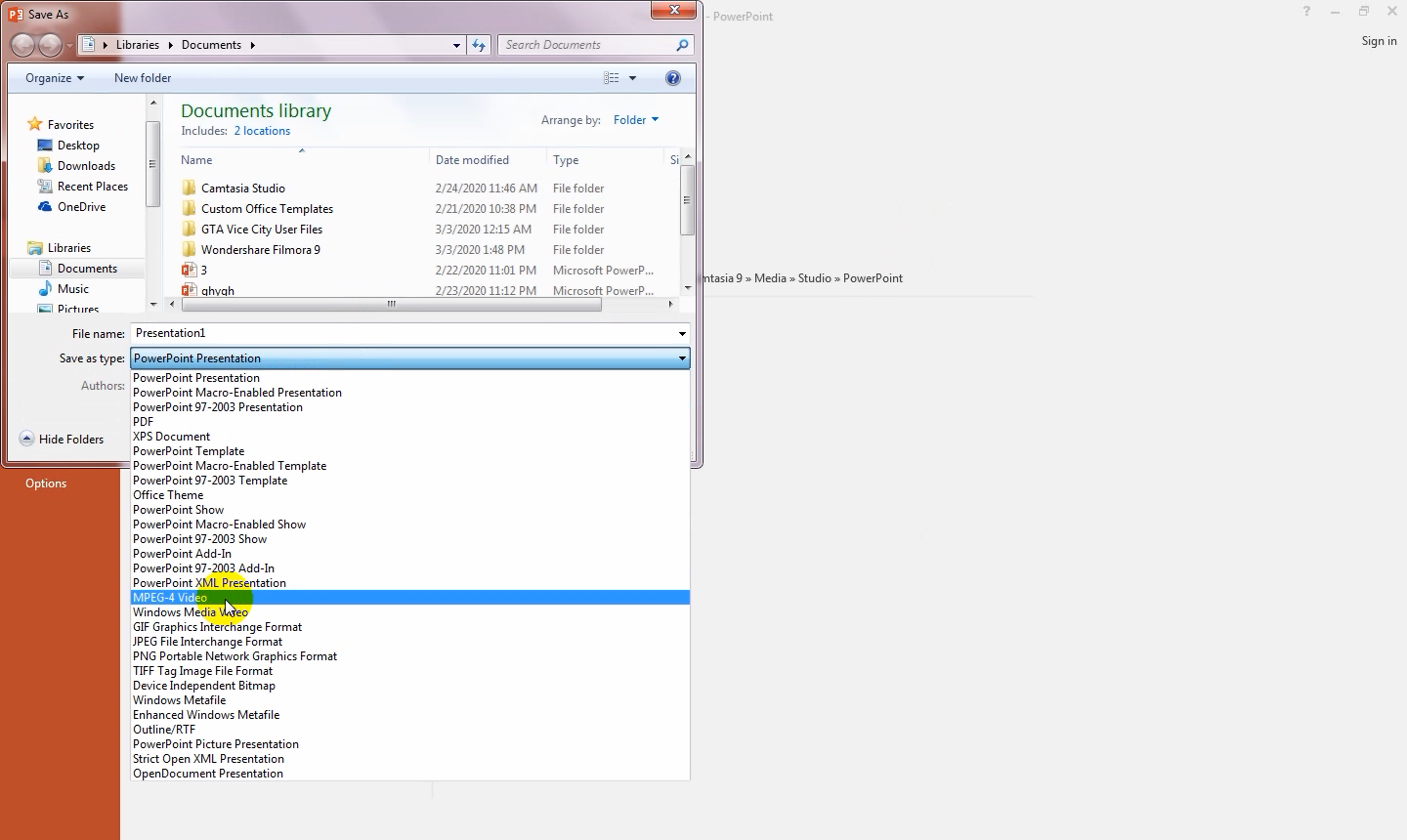Choose PowerPoint Macro-Enabled Presentation type
This screenshot has width=1407, height=840.
[410, 393]
